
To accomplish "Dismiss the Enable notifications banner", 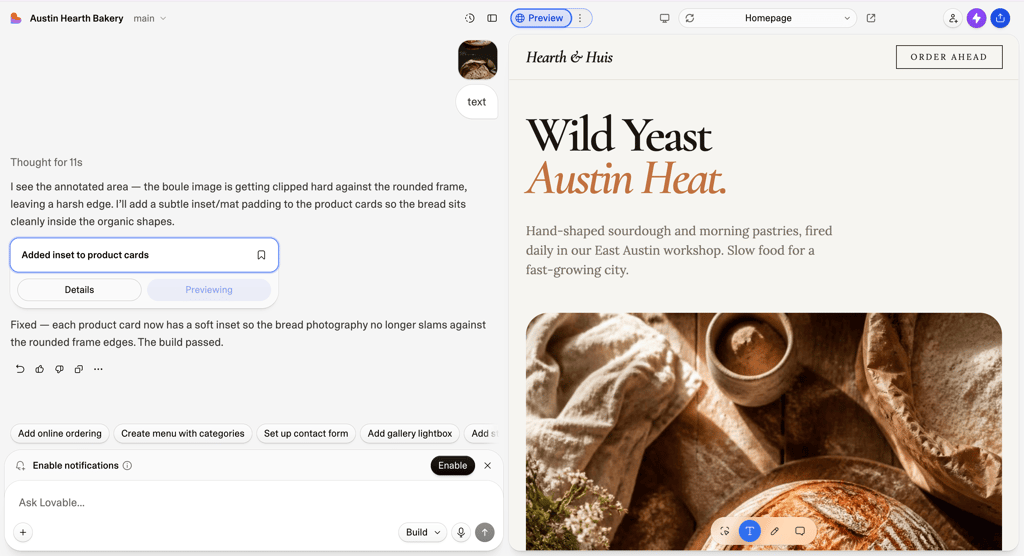I will pos(487,466).
